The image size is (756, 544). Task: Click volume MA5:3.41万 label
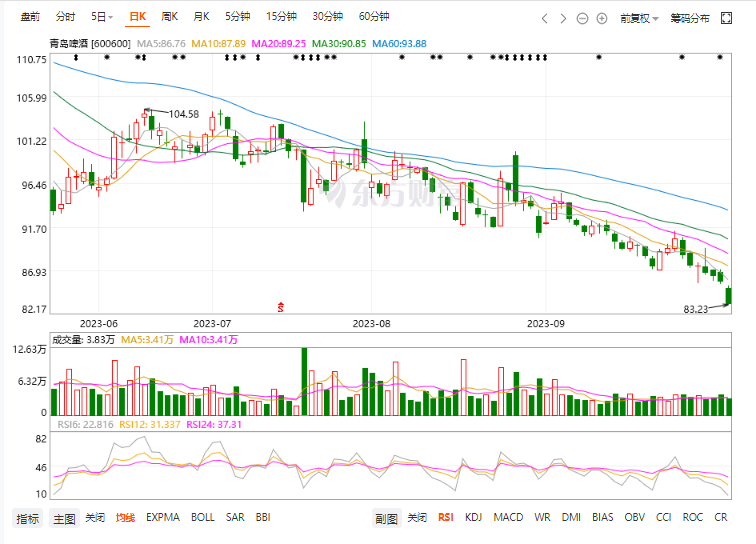pos(147,340)
